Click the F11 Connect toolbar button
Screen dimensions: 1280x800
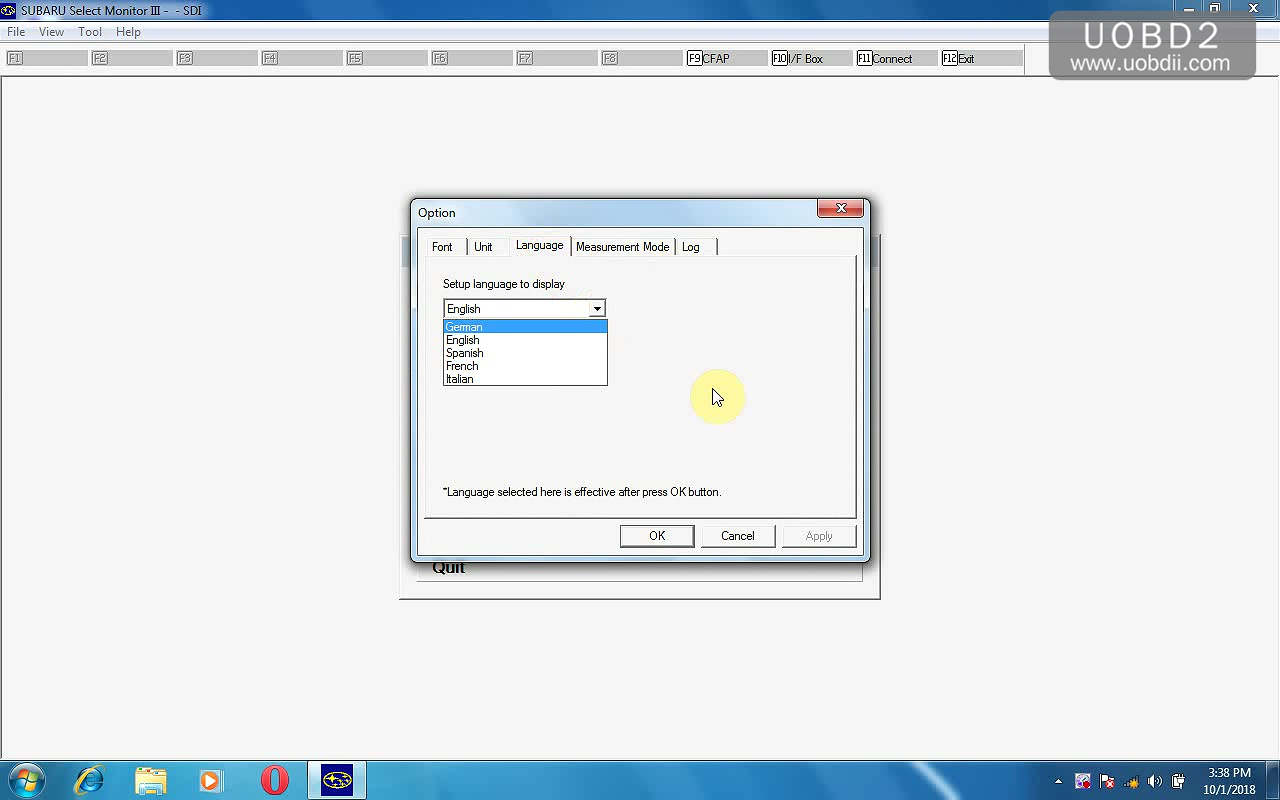[x=896, y=59]
